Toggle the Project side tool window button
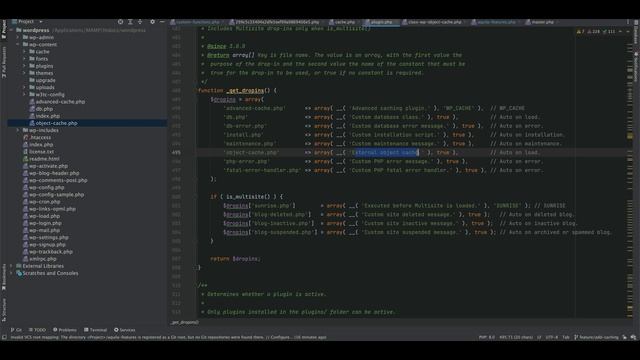 point(4,28)
